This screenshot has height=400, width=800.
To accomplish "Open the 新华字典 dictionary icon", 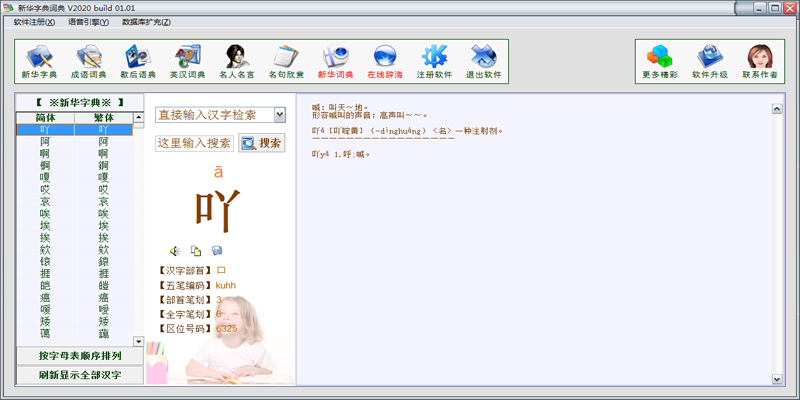I will (39, 61).
